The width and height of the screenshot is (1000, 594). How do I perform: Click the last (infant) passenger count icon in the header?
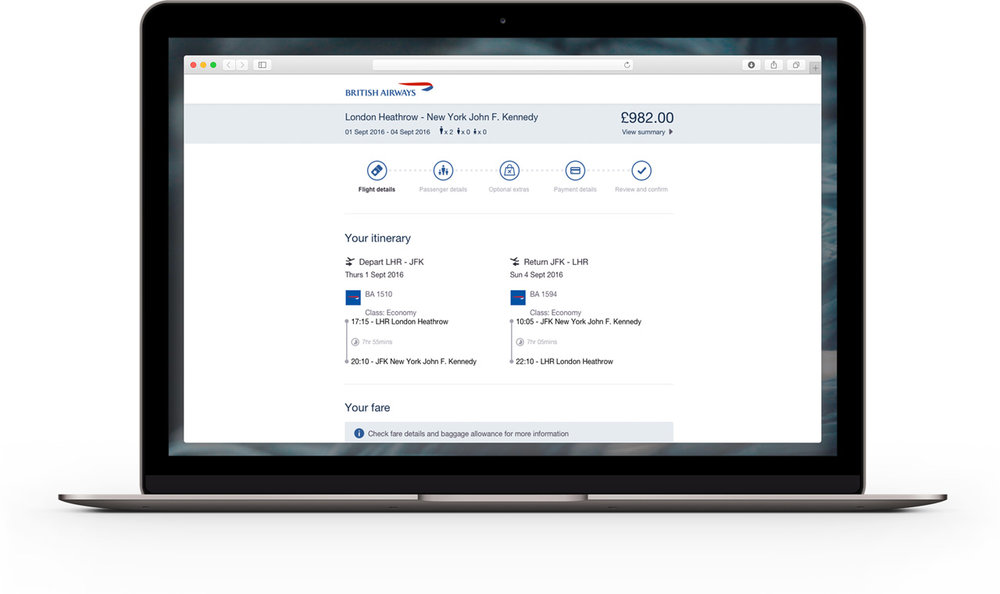[x=475, y=132]
